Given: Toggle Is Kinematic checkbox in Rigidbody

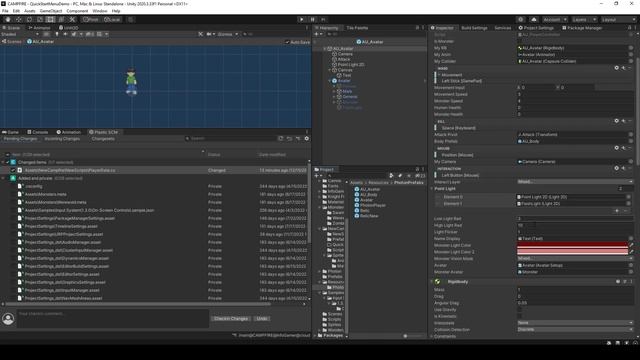Looking at the screenshot, I should click(x=520, y=316).
